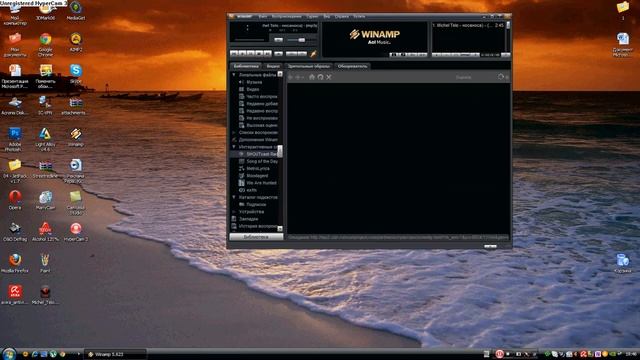Click the Michel Telo playlist entry

pos(468,25)
